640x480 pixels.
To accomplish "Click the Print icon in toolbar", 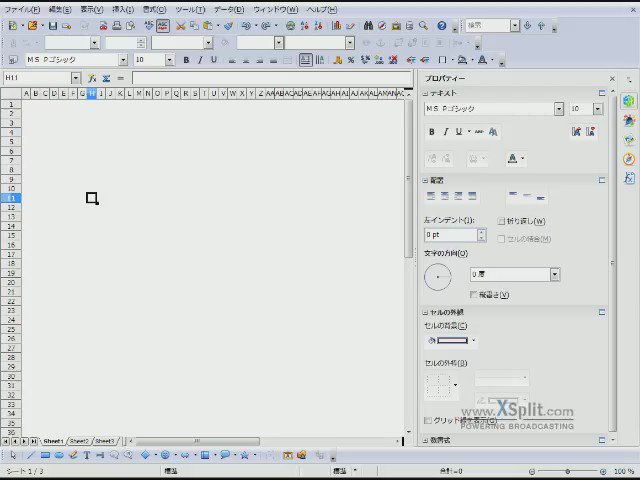I will coord(117,26).
